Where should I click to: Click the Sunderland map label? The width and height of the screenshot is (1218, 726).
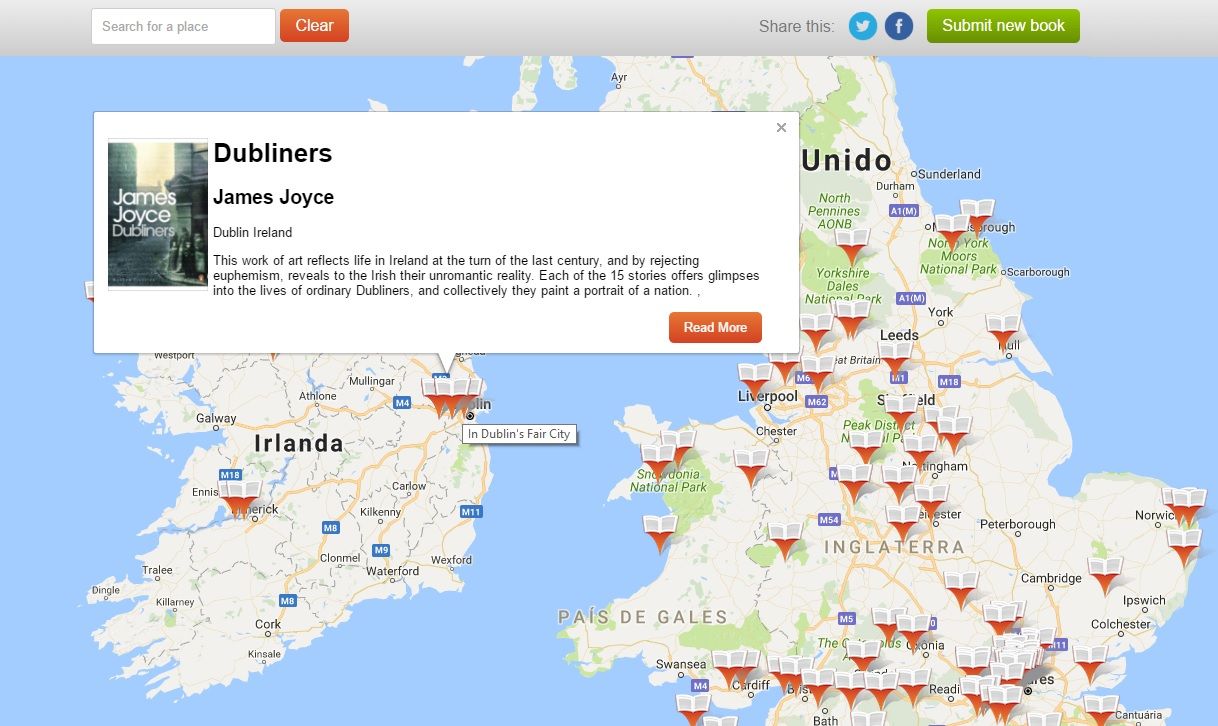click(x=949, y=174)
